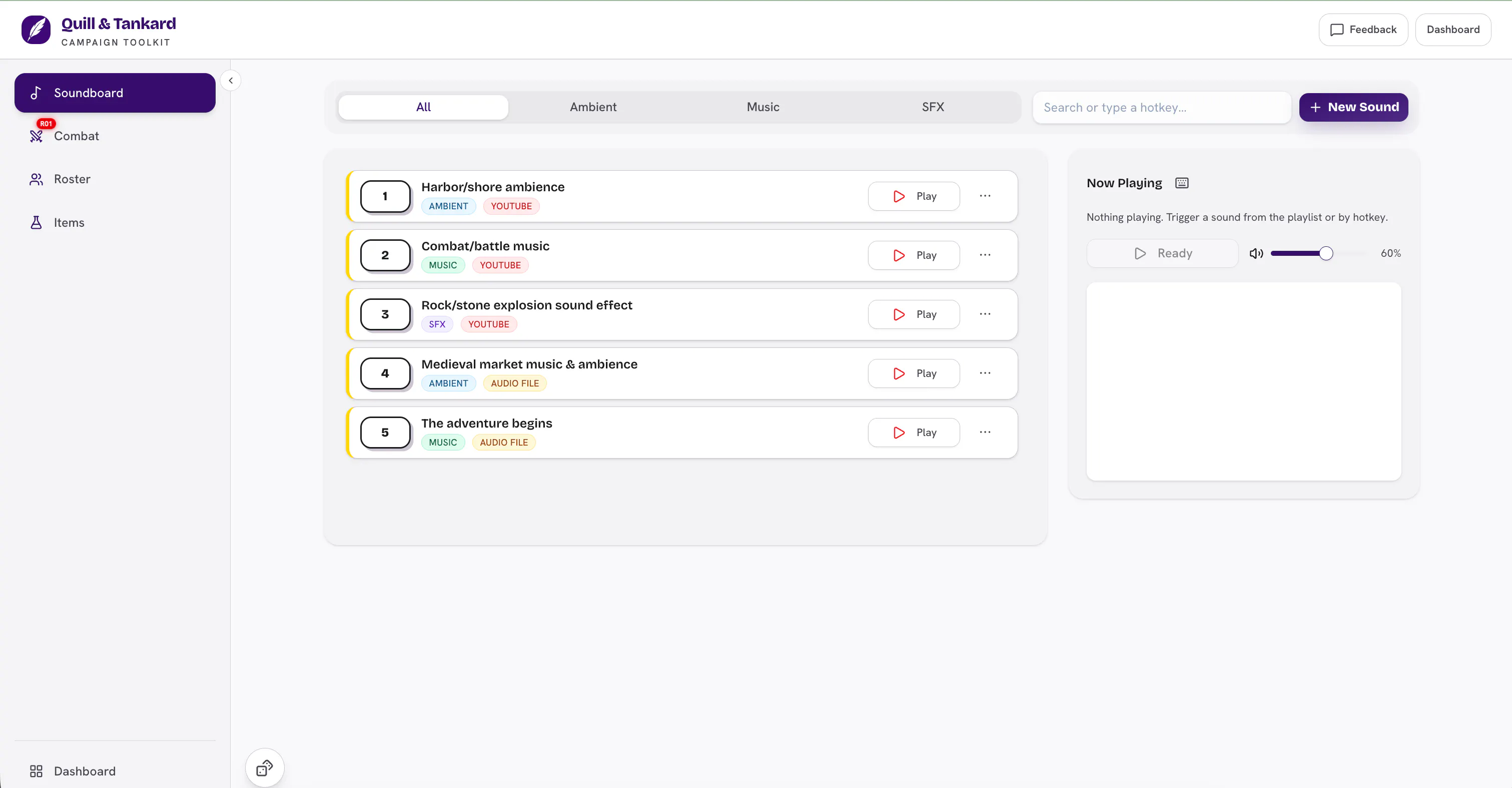Play Medieval market music & ambience
The height and width of the screenshot is (788, 1512).
pos(913,373)
